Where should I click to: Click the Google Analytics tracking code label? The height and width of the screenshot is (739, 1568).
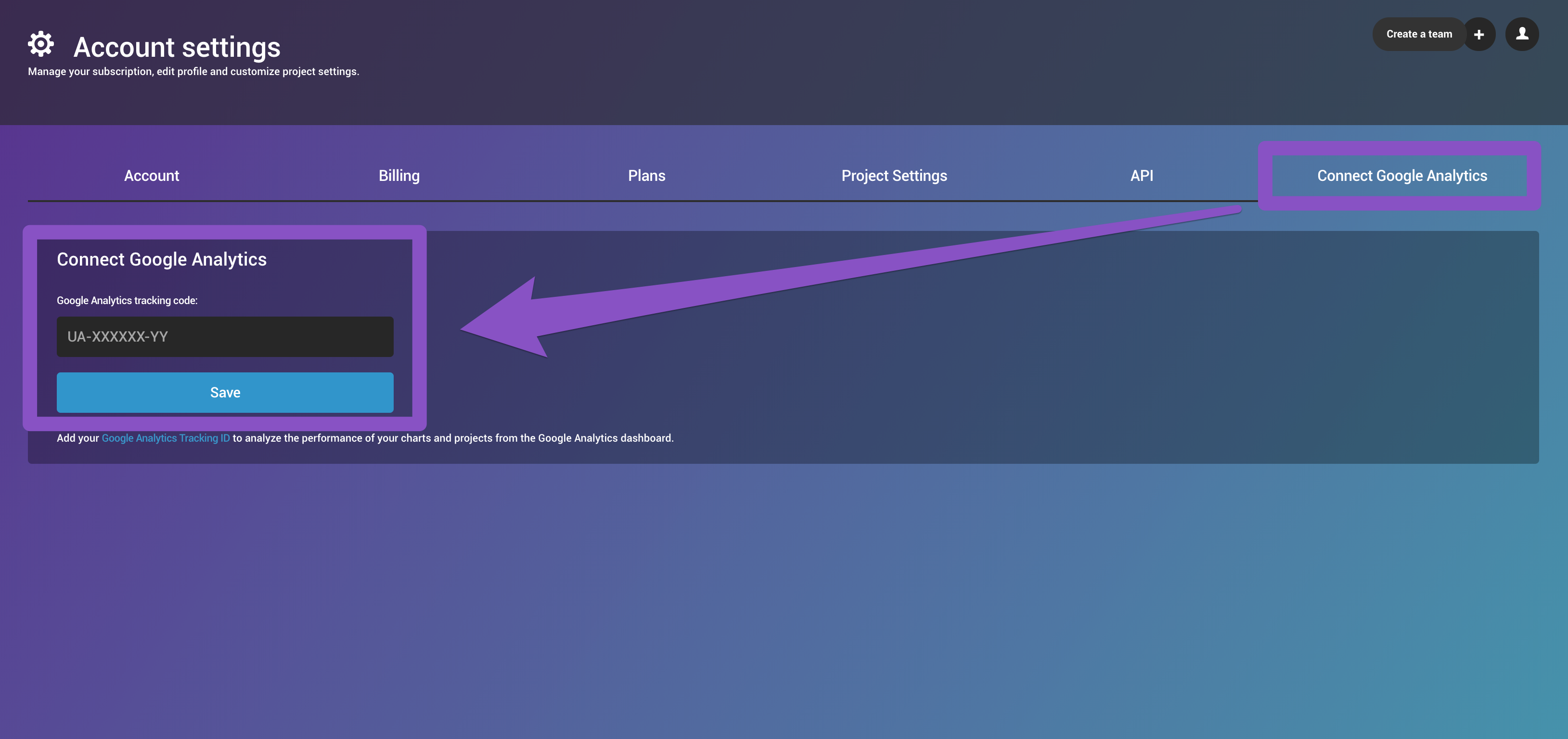[x=127, y=301]
